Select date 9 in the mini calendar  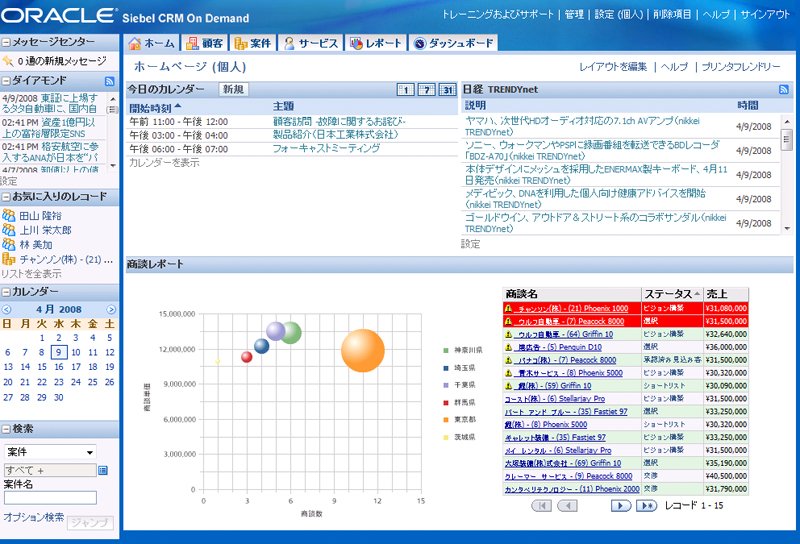[59, 352]
